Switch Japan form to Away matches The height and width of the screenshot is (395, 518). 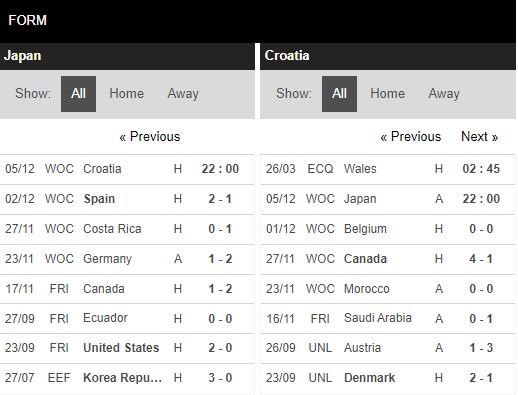point(183,94)
